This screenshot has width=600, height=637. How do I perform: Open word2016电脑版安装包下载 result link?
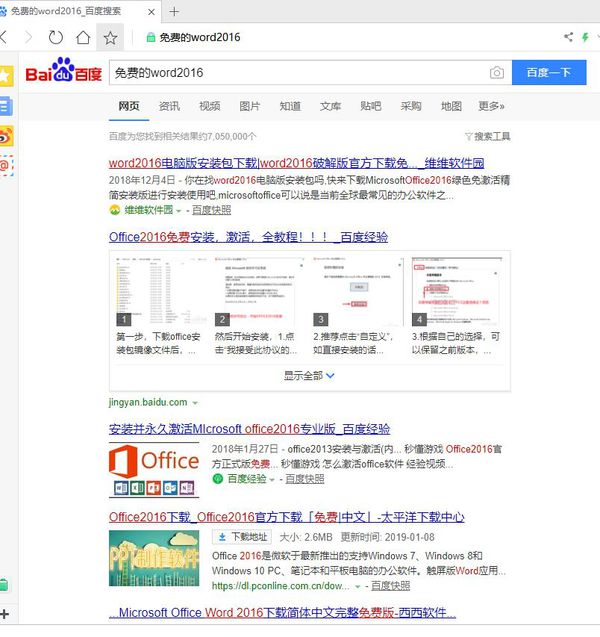pos(297,163)
